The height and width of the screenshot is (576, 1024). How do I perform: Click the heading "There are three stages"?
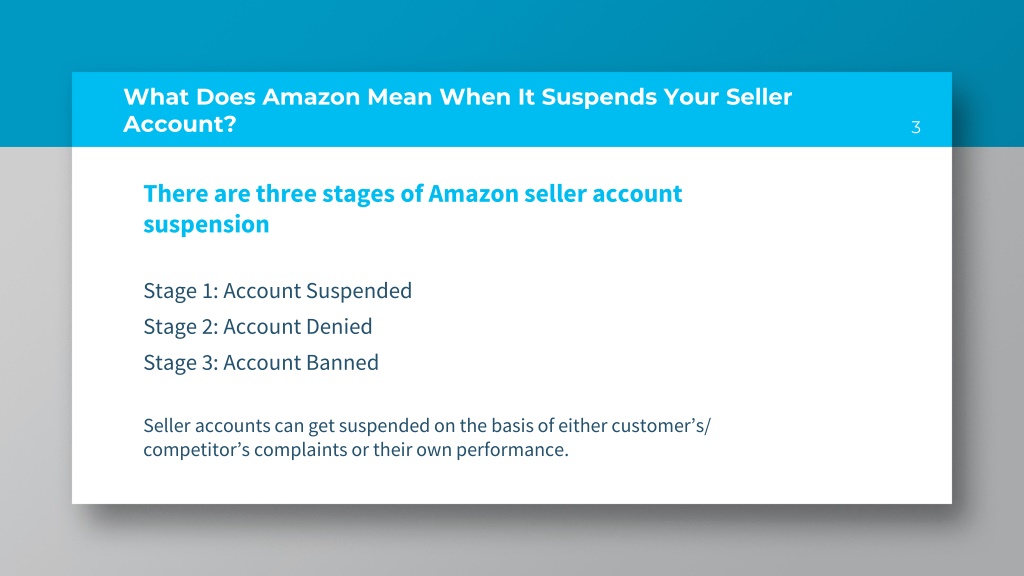coord(413,209)
